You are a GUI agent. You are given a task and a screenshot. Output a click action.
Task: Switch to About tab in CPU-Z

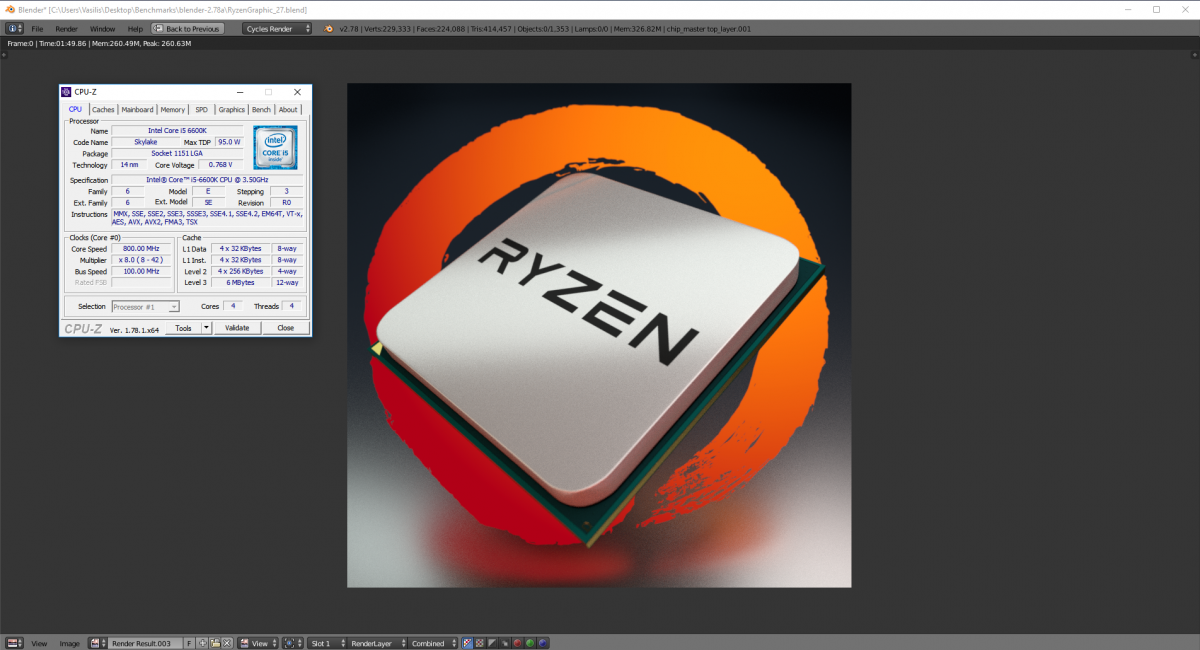pyautogui.click(x=288, y=110)
